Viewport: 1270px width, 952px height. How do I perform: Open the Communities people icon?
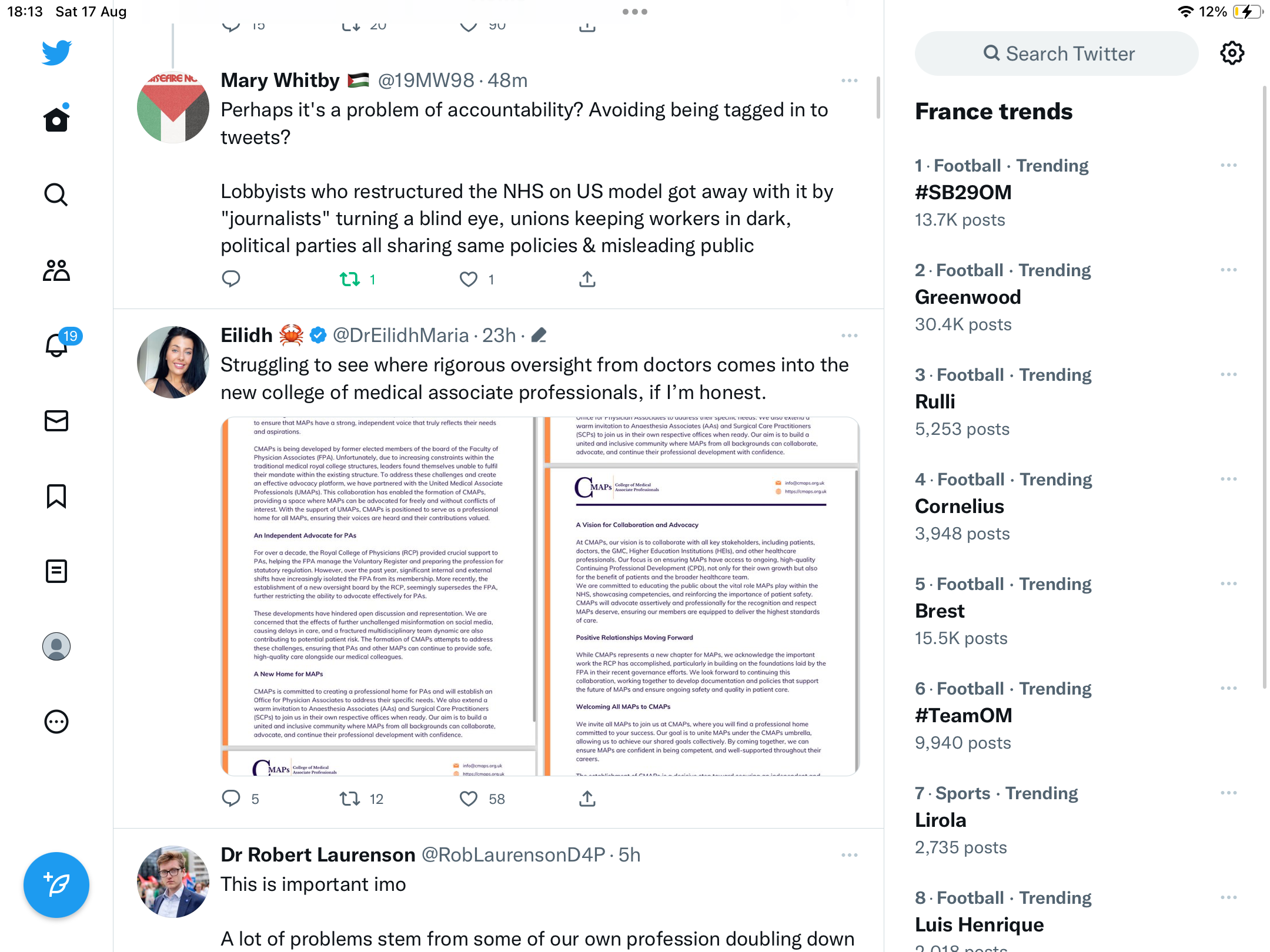coord(56,270)
